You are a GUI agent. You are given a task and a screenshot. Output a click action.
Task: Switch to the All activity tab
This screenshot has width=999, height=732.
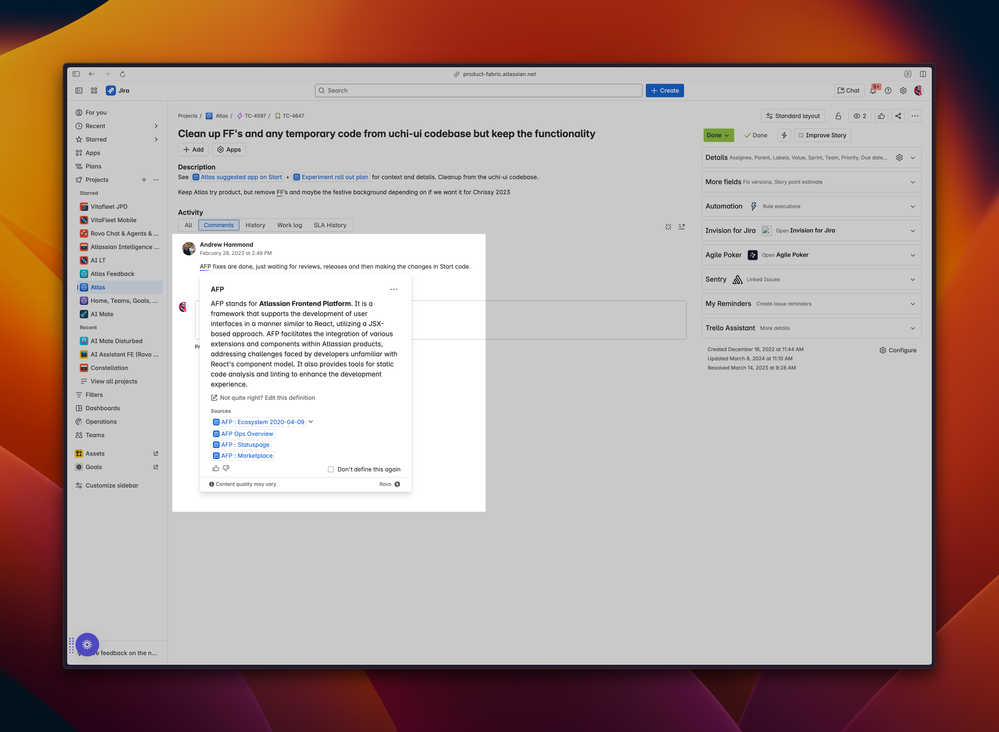(188, 225)
